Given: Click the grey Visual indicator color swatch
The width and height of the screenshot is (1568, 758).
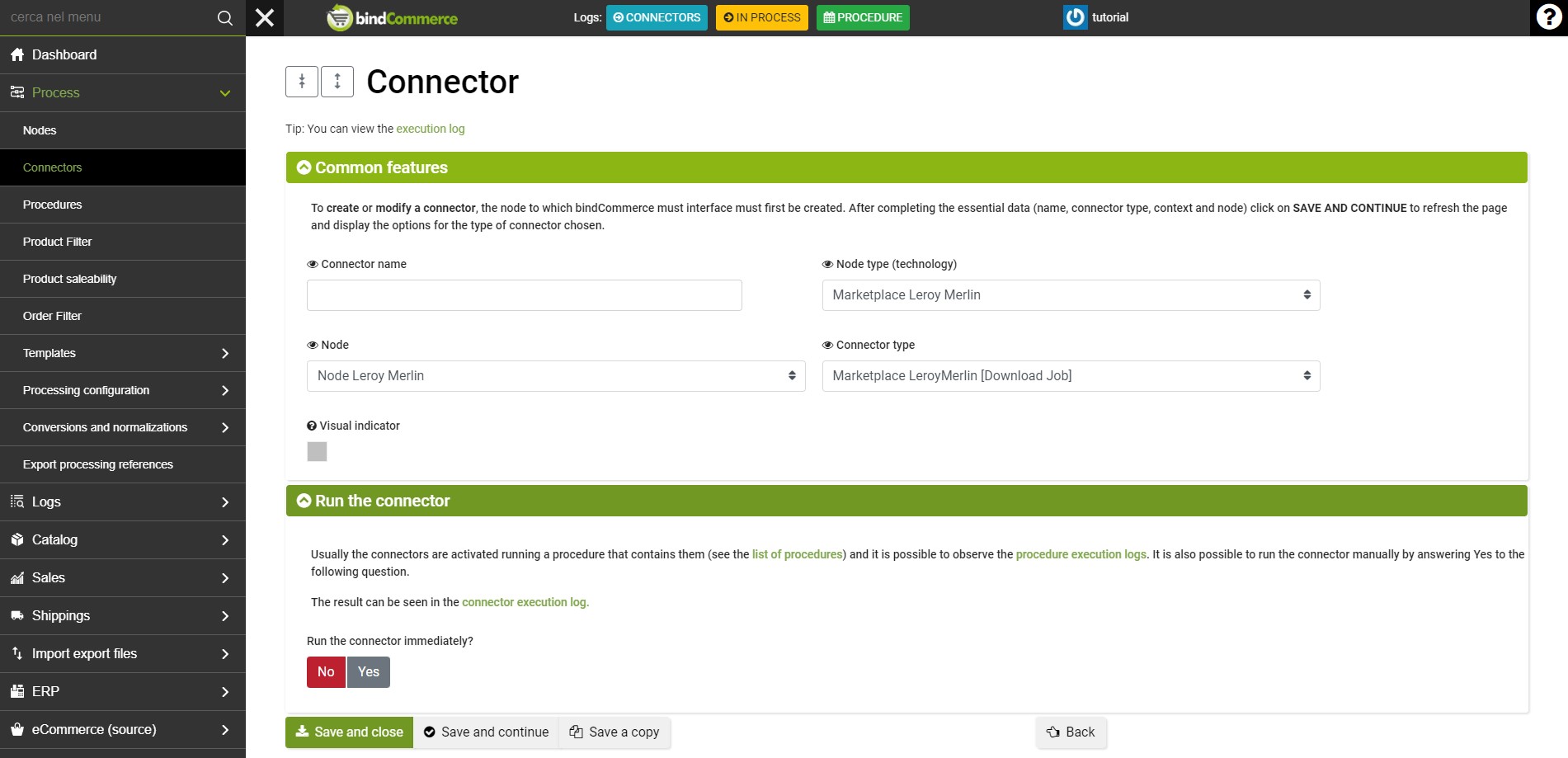Looking at the screenshot, I should click(x=317, y=451).
